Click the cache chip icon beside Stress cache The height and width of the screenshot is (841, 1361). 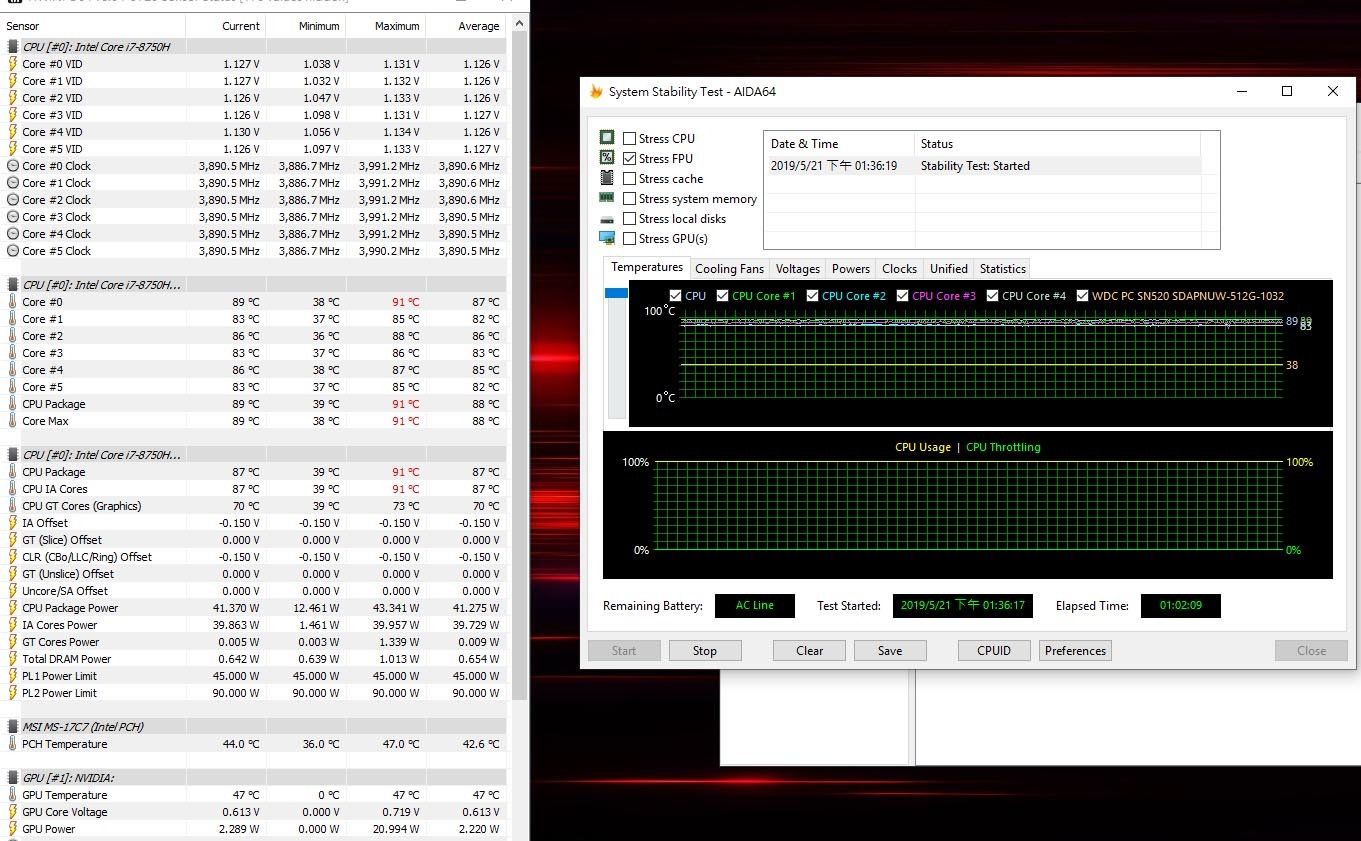[x=606, y=178]
